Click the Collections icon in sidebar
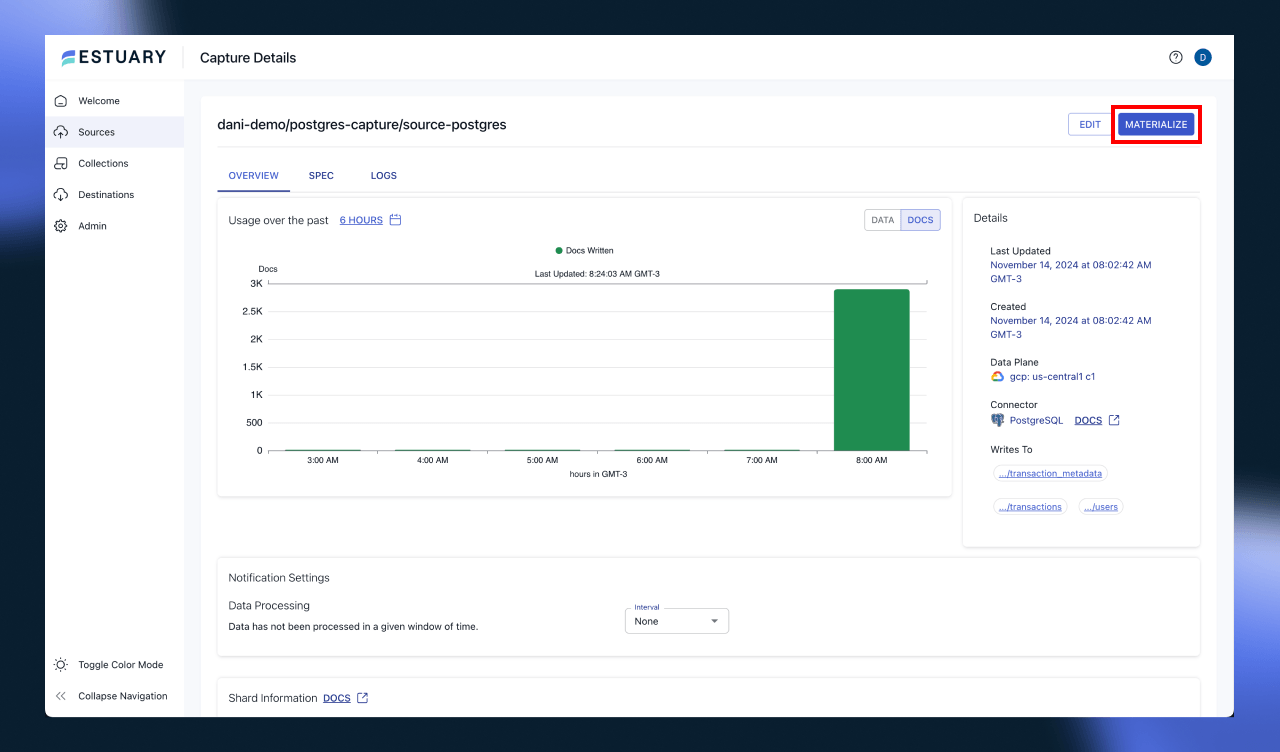Viewport: 1280px width, 752px height. [61, 163]
